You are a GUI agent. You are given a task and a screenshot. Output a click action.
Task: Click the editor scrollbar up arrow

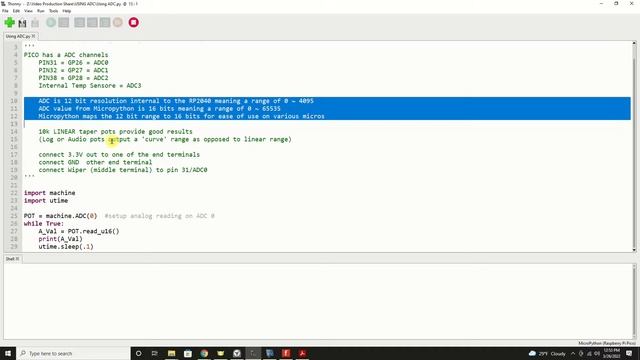click(x=634, y=43)
